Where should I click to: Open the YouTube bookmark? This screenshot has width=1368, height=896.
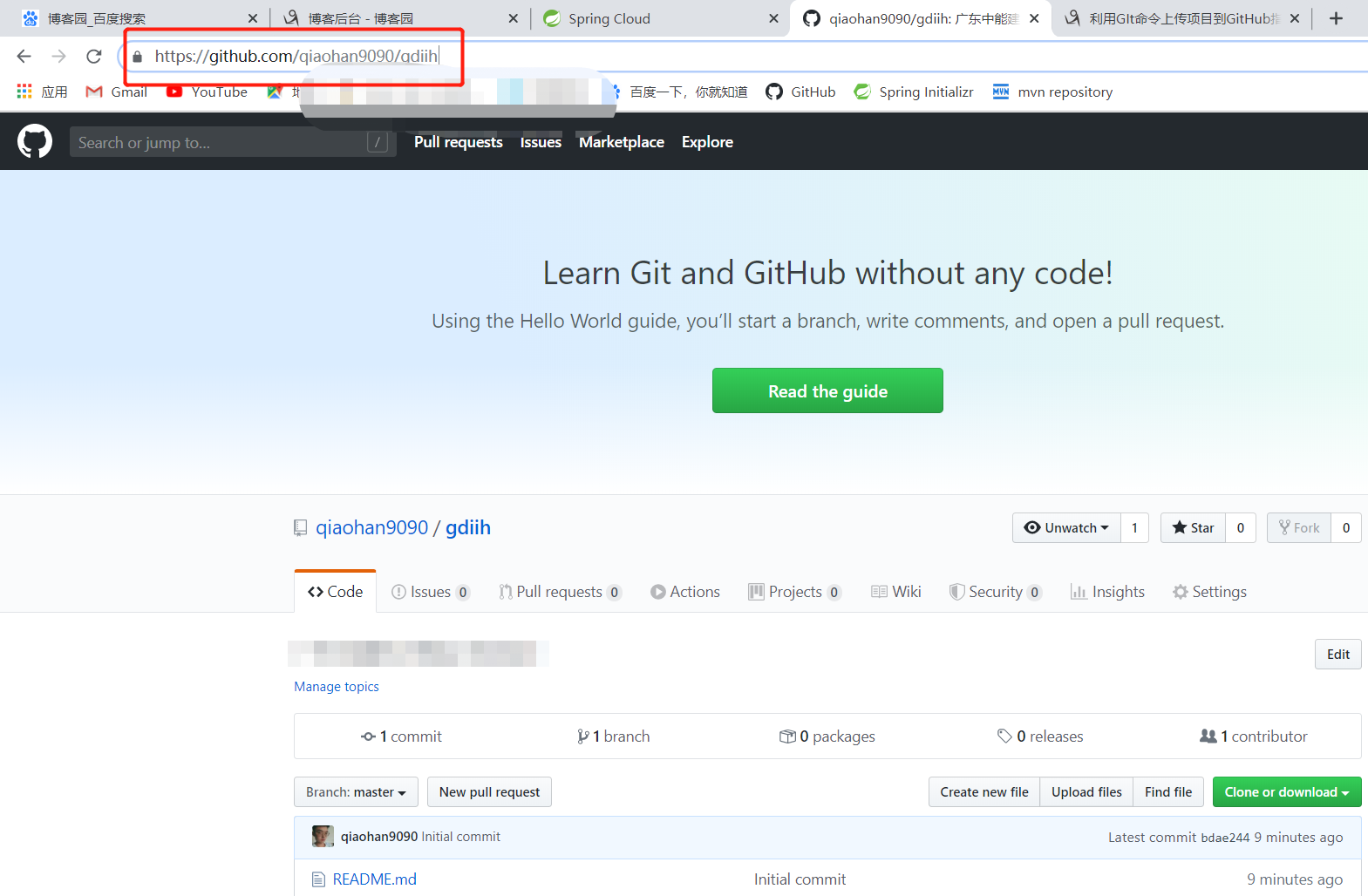coord(207,92)
